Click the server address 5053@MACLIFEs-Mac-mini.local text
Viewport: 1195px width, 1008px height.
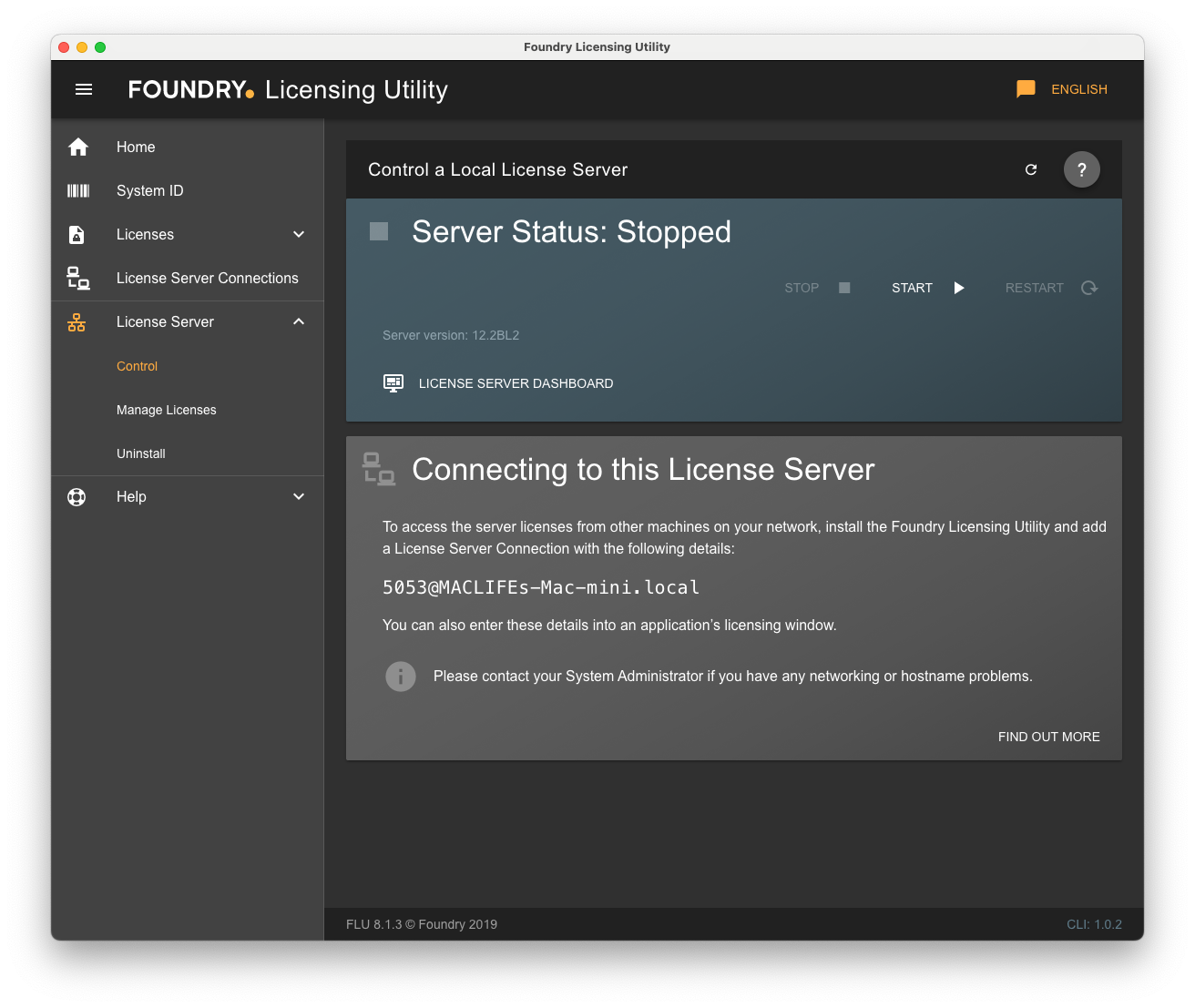[x=541, y=587]
